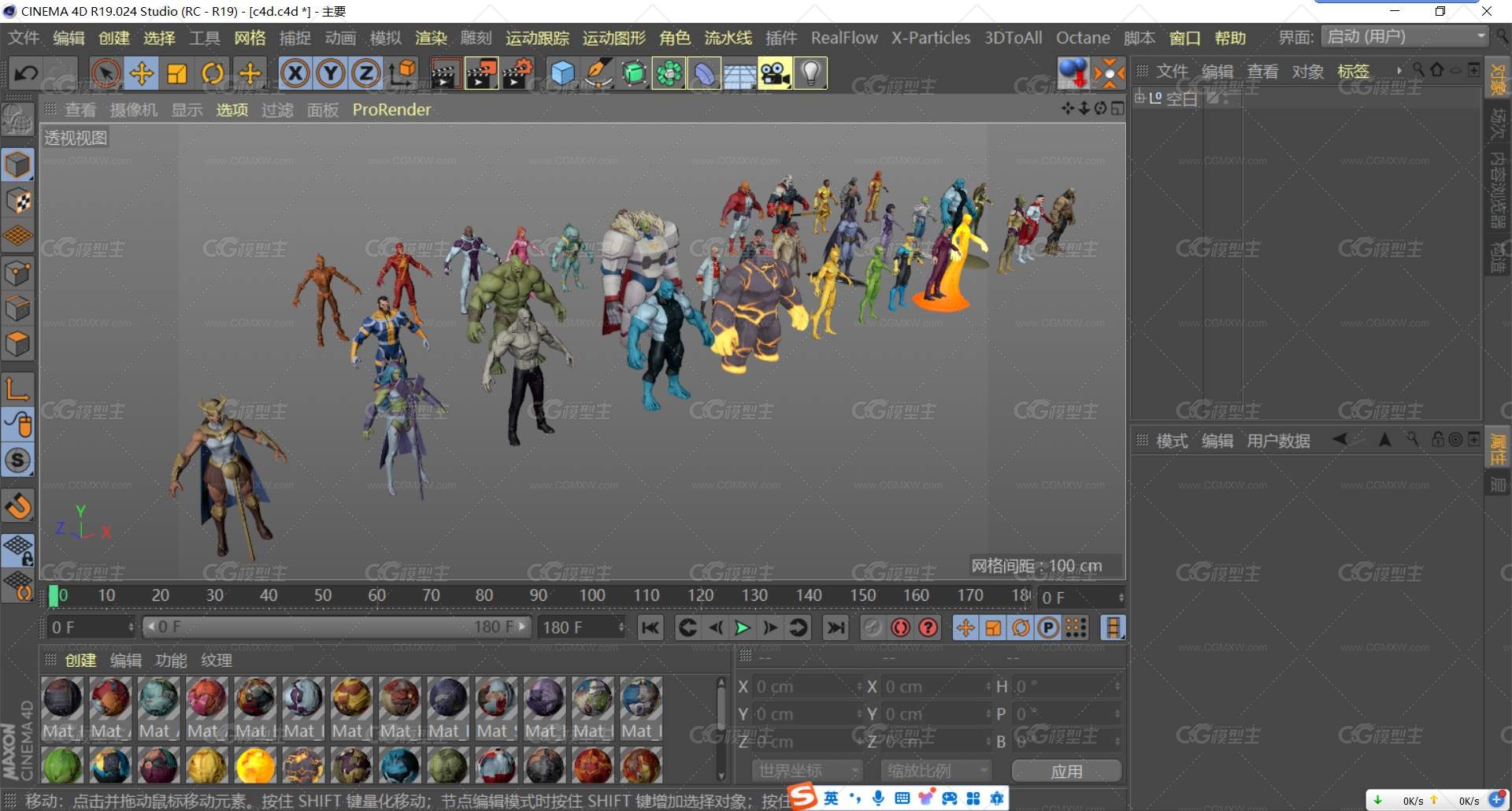1512x811 pixels.
Task: Add a Cube primitive object
Action: [x=562, y=73]
